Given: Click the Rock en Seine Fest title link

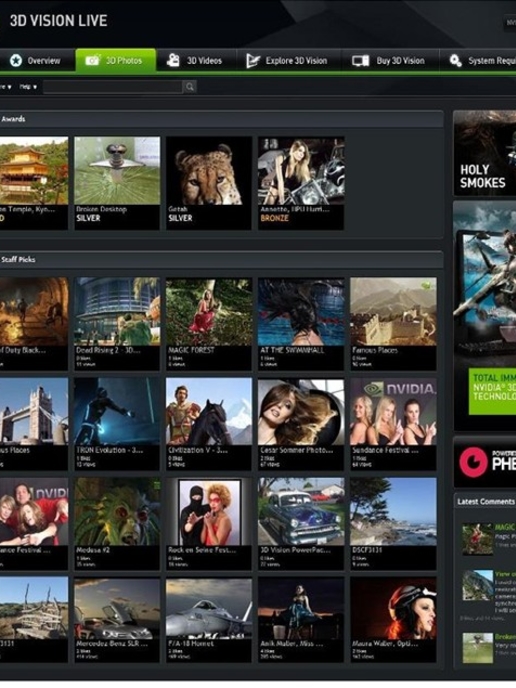Looking at the screenshot, I should point(202,550).
